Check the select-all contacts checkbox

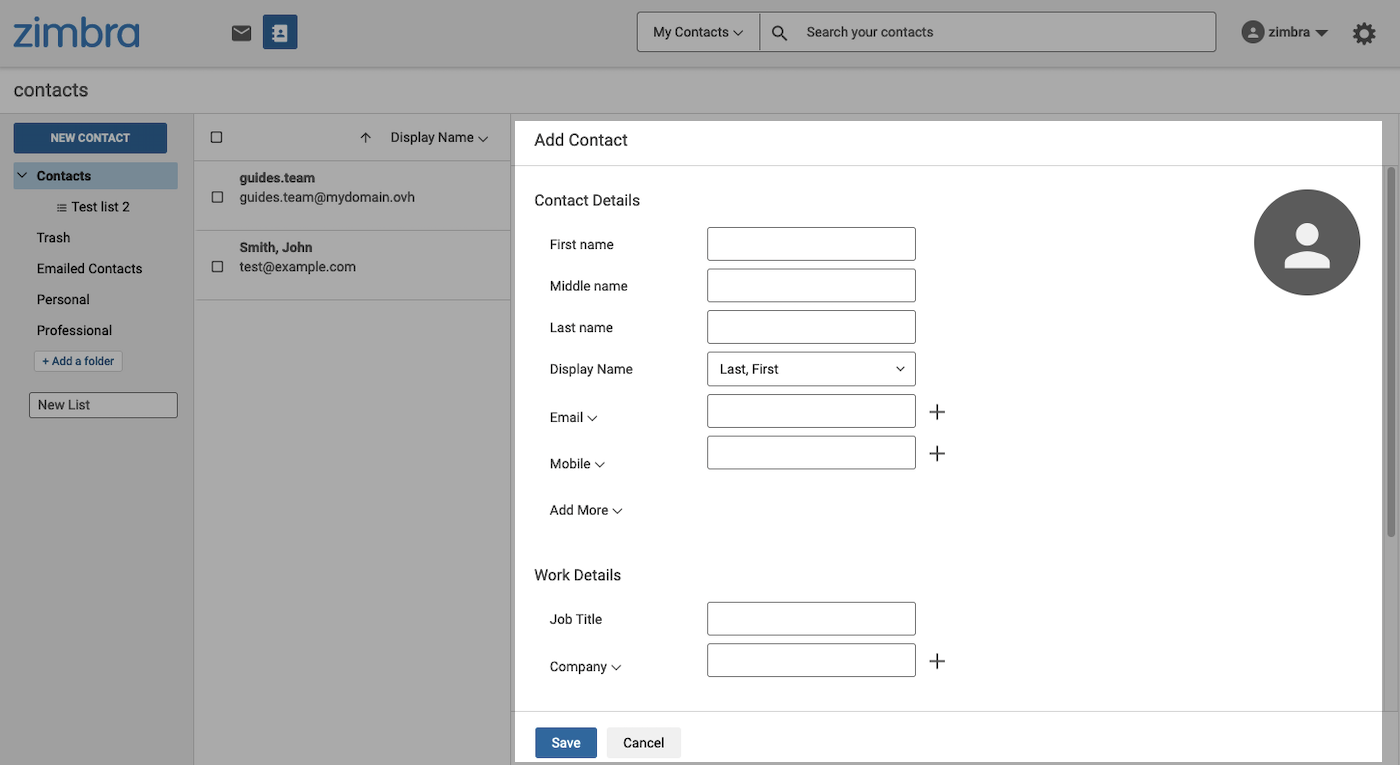(216, 137)
